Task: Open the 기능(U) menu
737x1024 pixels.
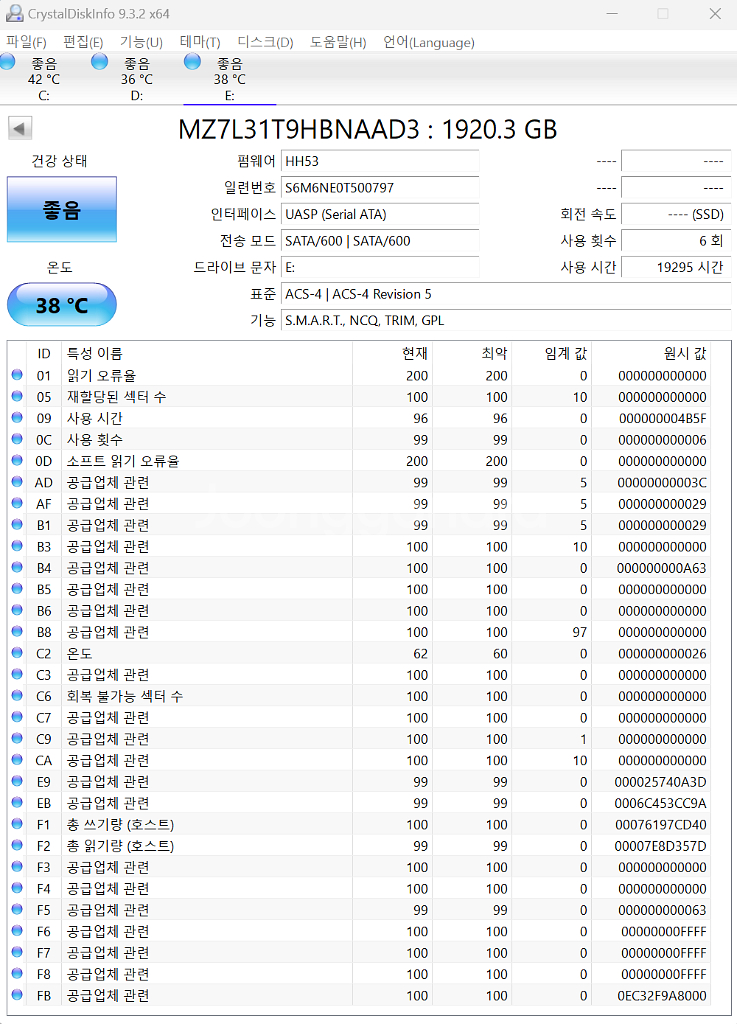Action: 141,42
